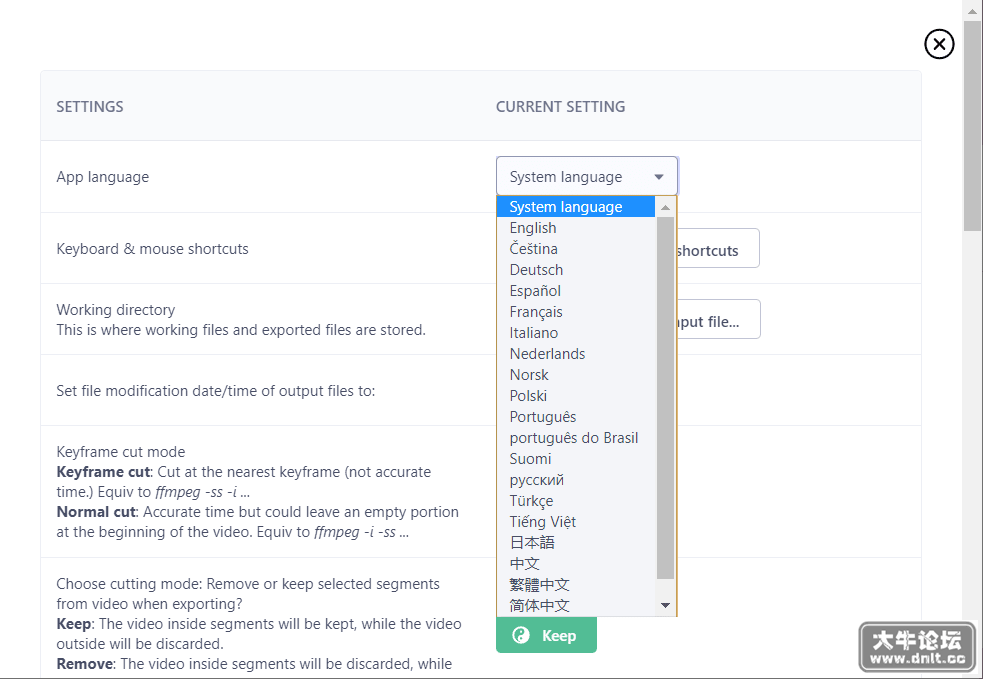Click the 'SETTINGS' column header

point(90,107)
